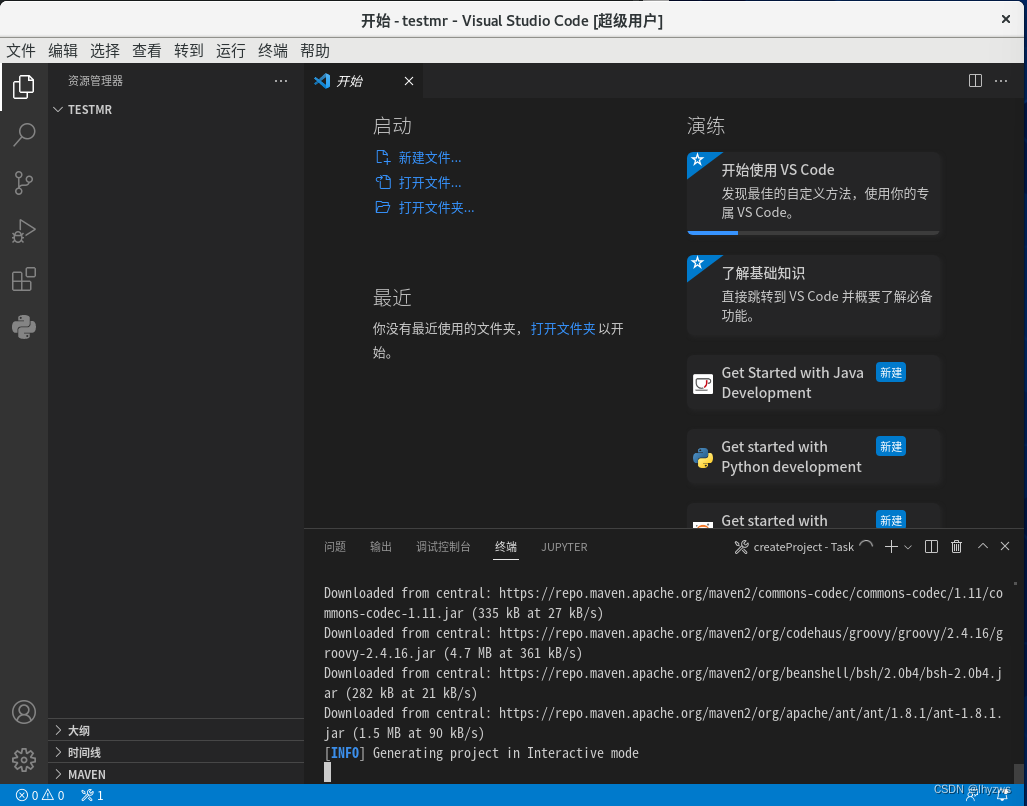Screen dimensions: 1027x806
Task: Click 打开文件夹 link in 最近 section
Action: click(563, 329)
